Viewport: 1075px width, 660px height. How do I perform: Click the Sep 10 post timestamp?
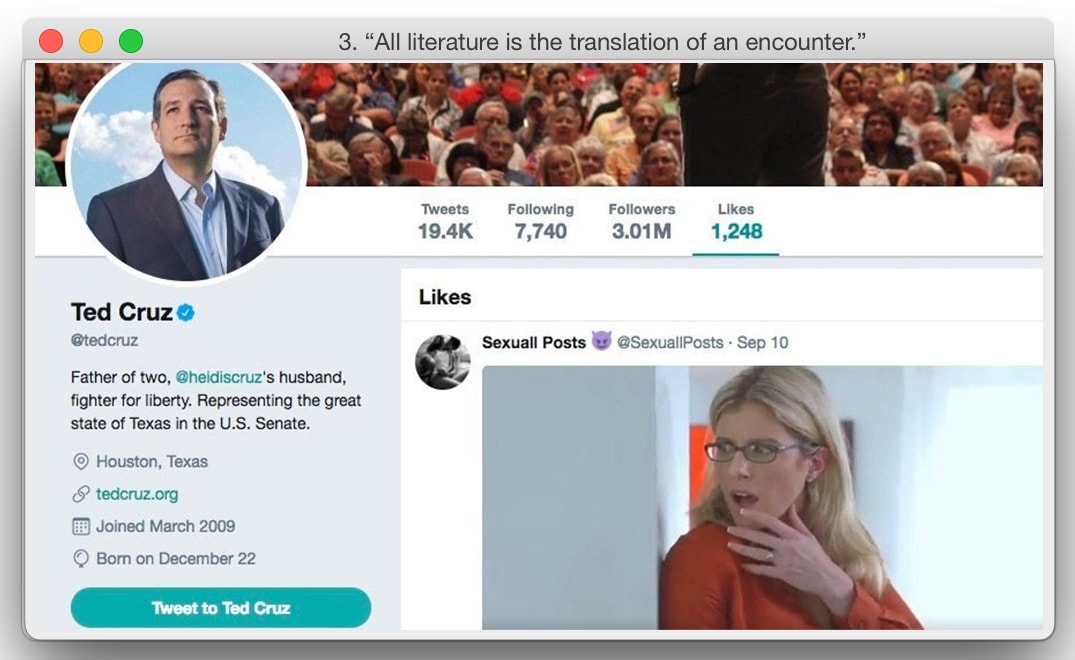[x=762, y=343]
